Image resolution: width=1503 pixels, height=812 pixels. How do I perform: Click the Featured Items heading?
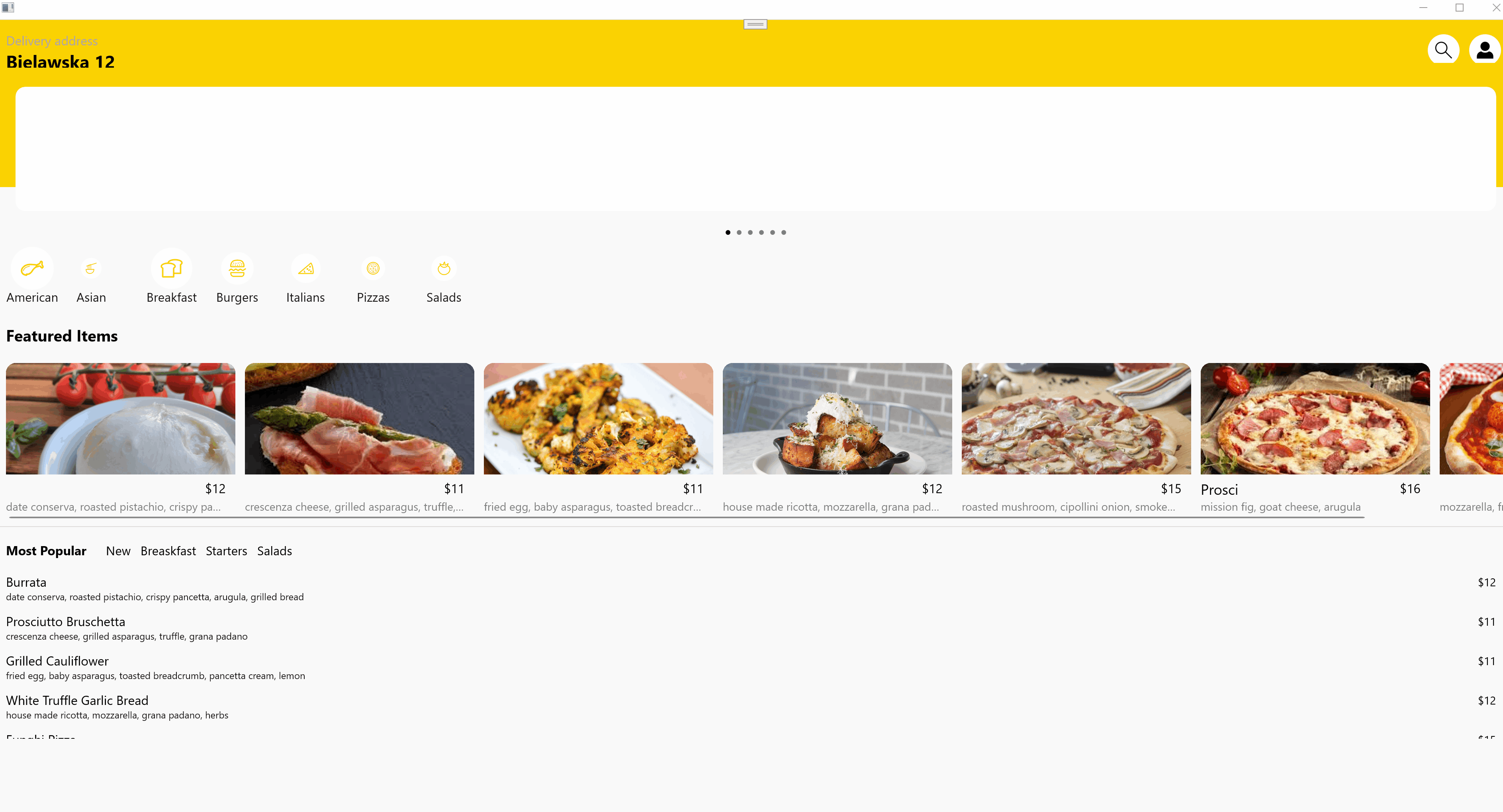[62, 336]
